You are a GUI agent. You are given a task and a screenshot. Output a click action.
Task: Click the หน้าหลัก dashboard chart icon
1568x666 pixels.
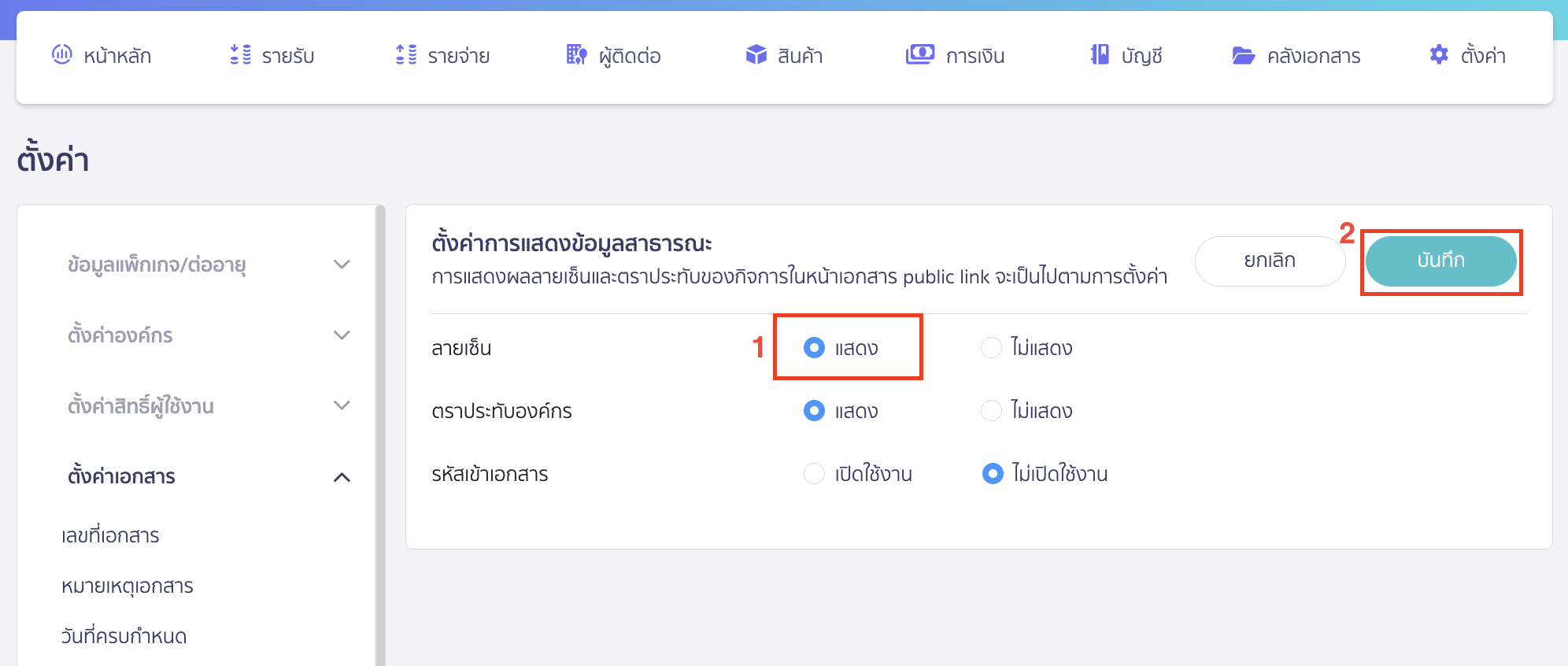click(61, 54)
